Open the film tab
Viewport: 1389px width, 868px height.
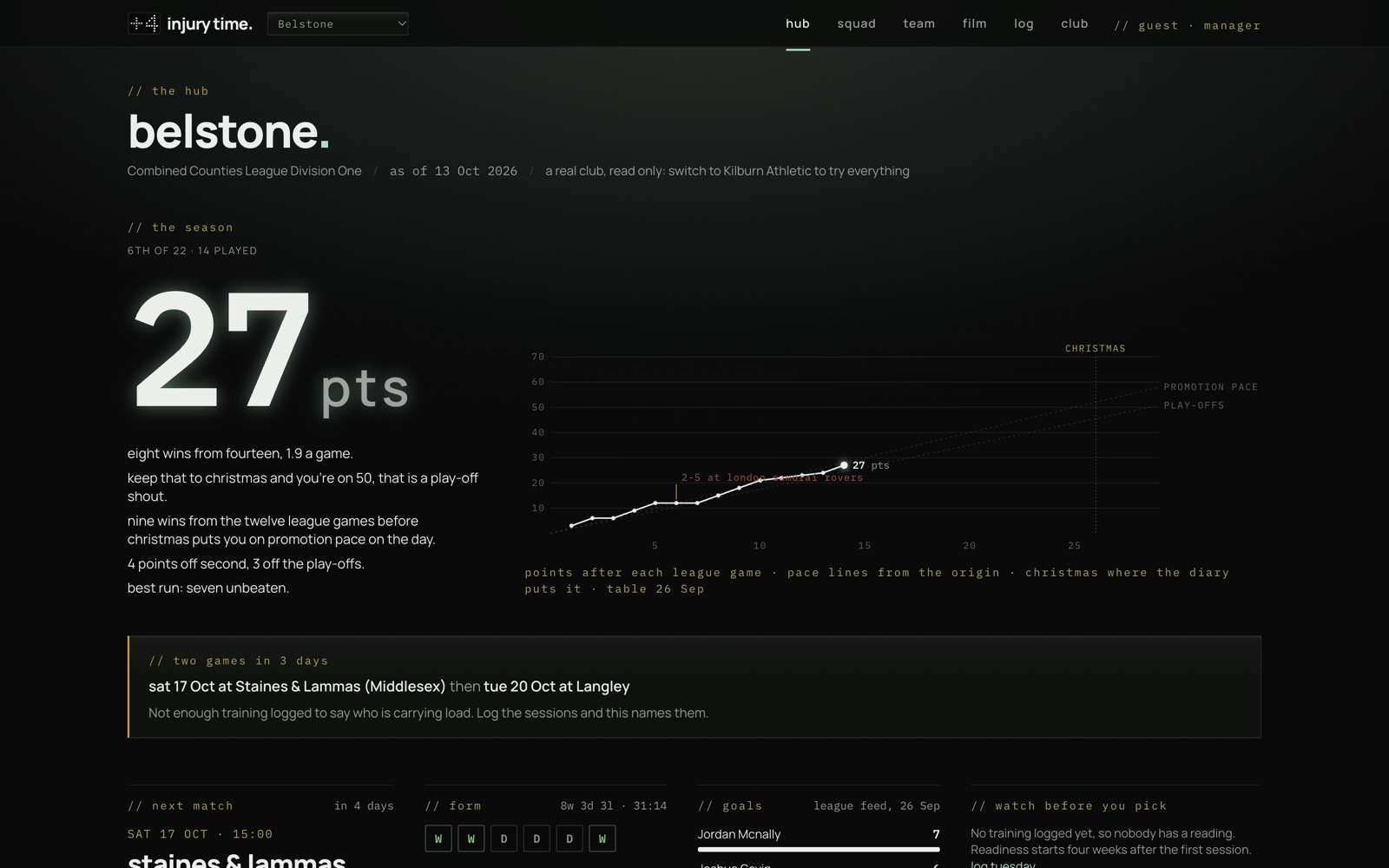pos(974,23)
